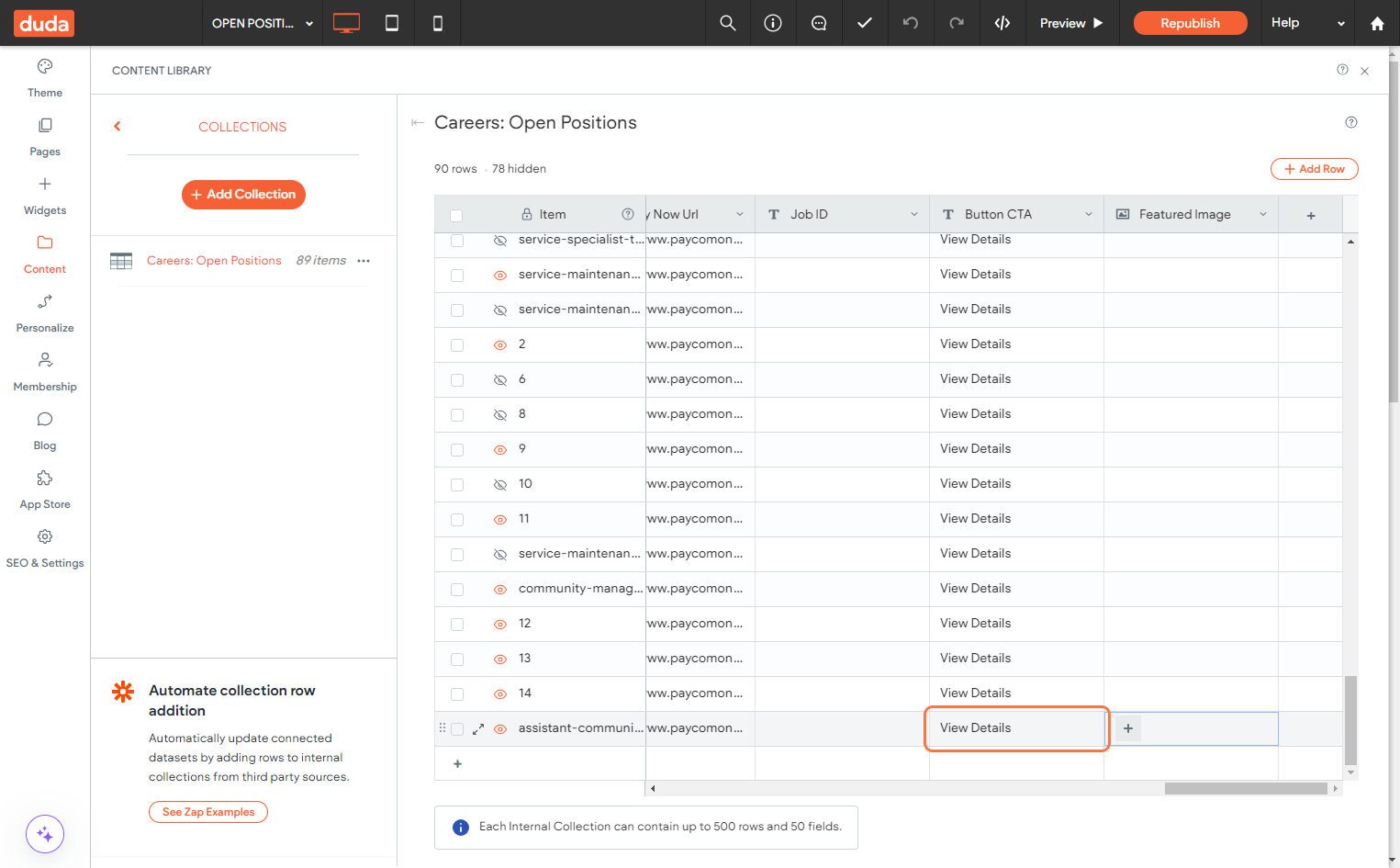Toggle visibility of community-manag row

click(500, 590)
